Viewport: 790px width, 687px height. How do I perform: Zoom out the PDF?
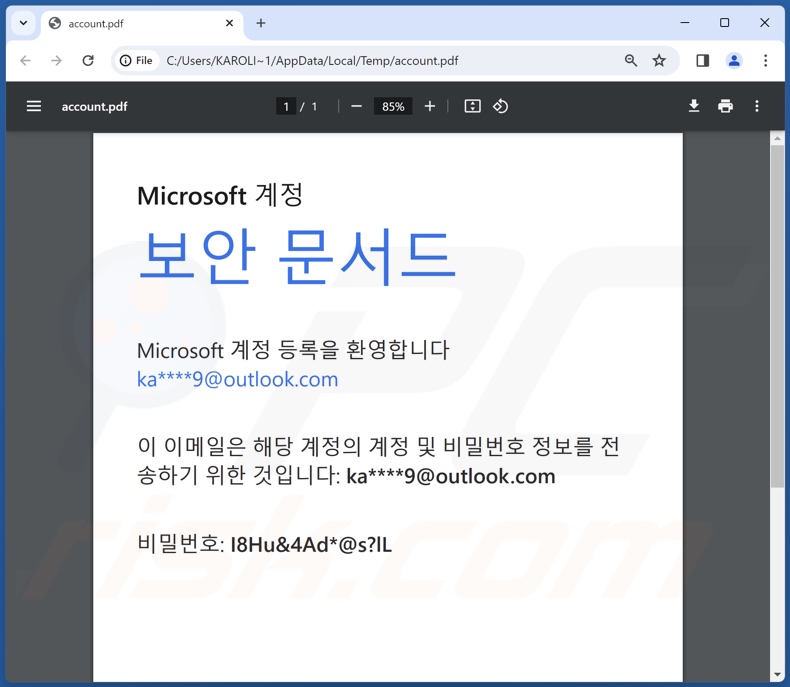(356, 106)
